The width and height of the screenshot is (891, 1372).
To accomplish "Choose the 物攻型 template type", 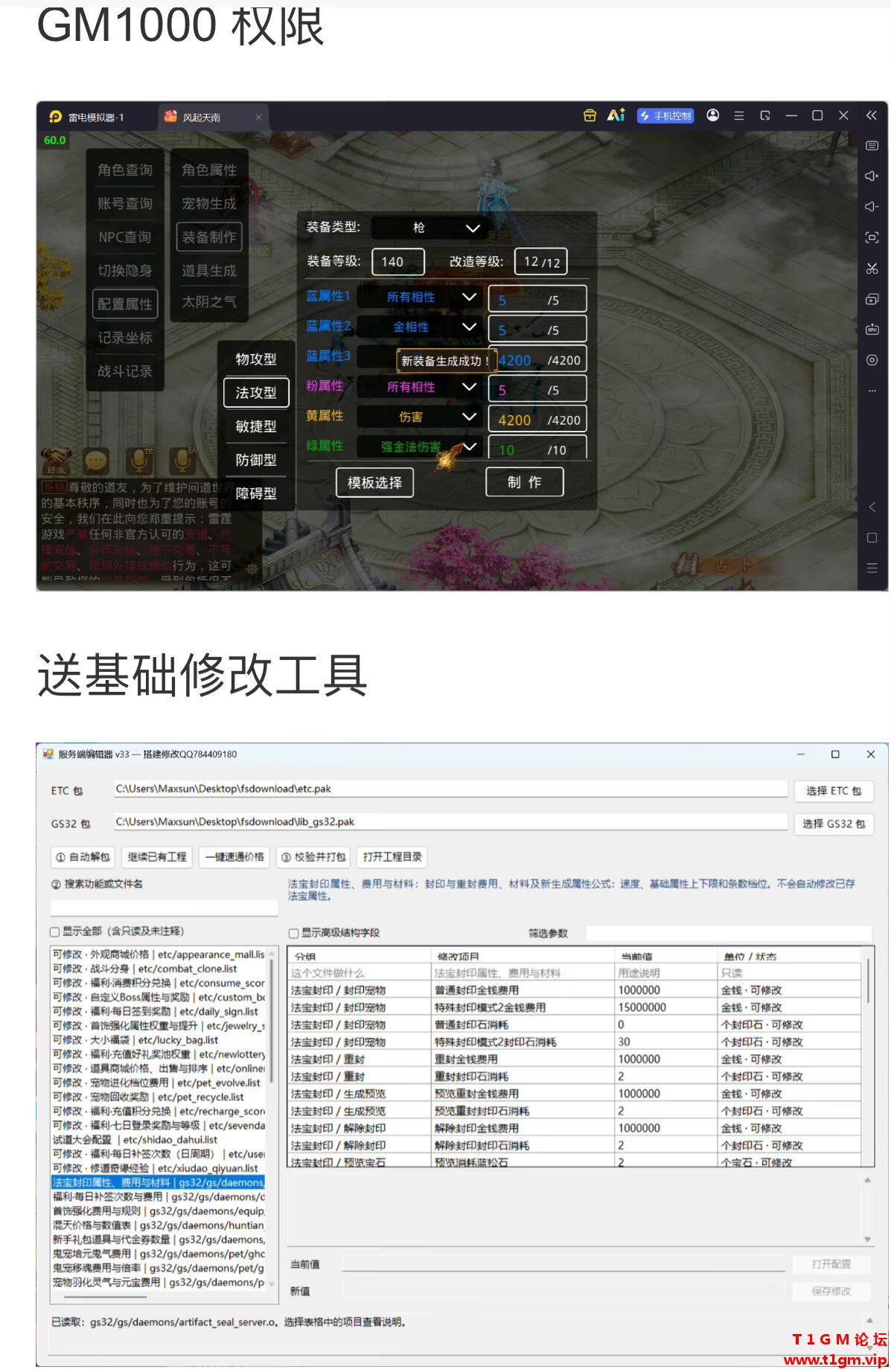I will click(256, 359).
